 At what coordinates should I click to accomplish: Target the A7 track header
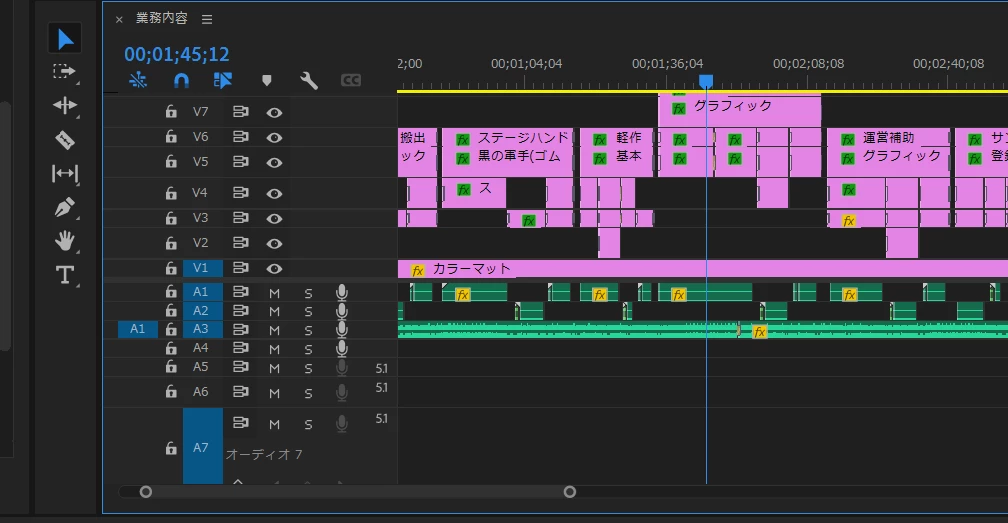coord(203,447)
